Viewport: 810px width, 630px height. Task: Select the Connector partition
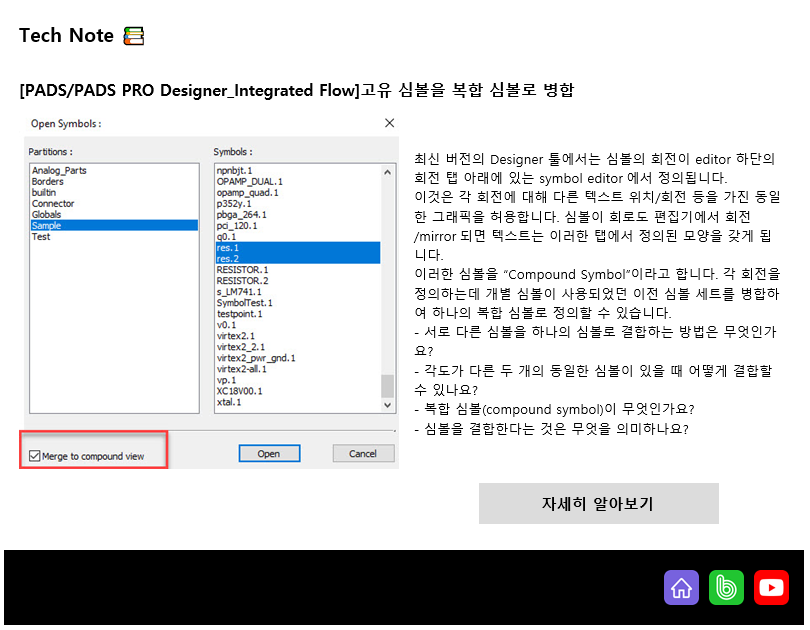(x=114, y=203)
